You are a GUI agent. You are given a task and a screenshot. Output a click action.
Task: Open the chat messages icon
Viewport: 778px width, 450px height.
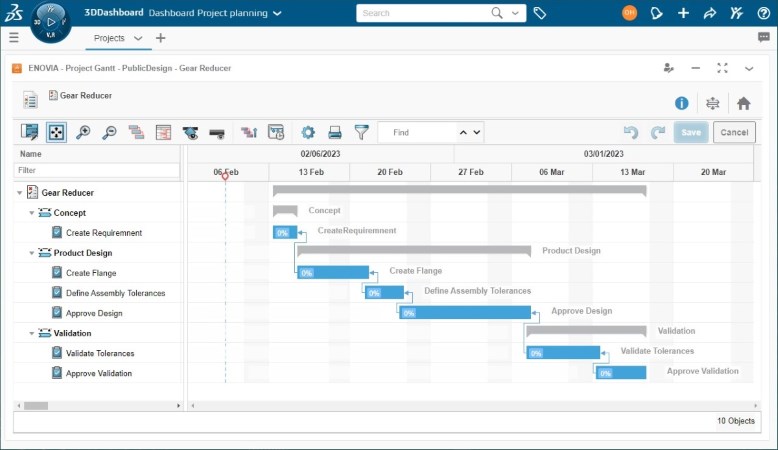click(764, 37)
